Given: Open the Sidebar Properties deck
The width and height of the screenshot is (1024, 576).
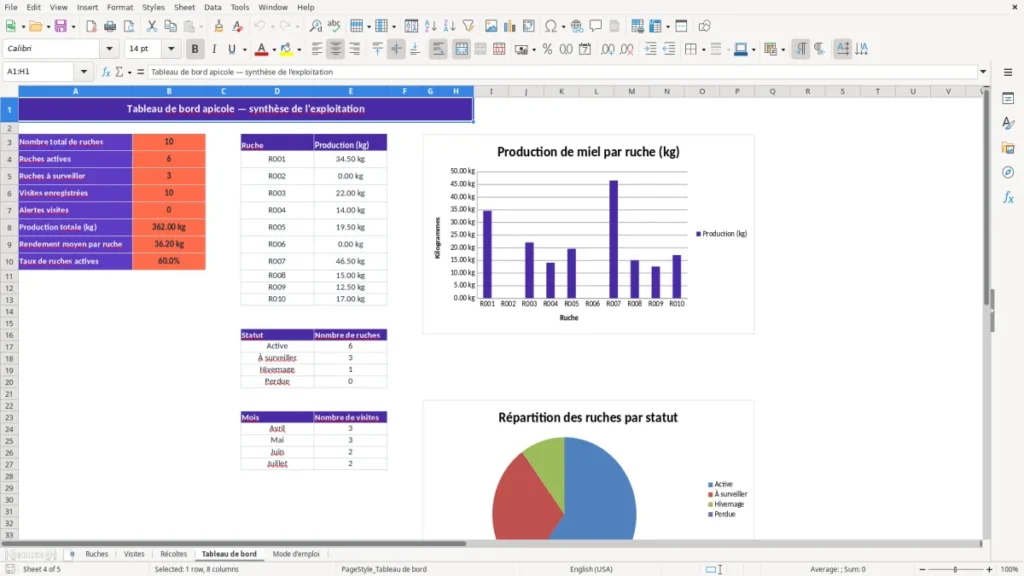Looking at the screenshot, I should pyautogui.click(x=1008, y=98).
